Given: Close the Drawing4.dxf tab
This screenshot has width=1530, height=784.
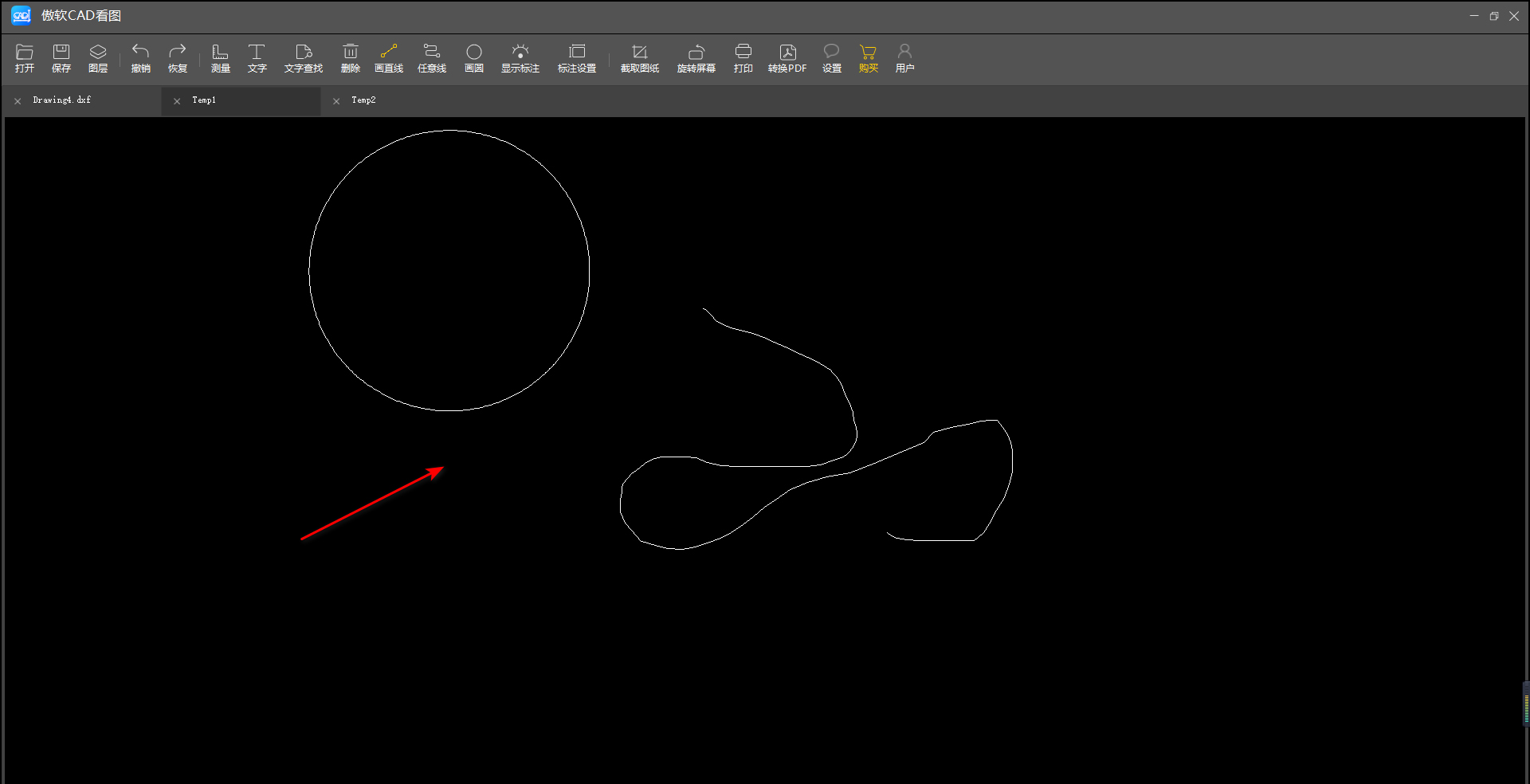Looking at the screenshot, I should point(18,101).
